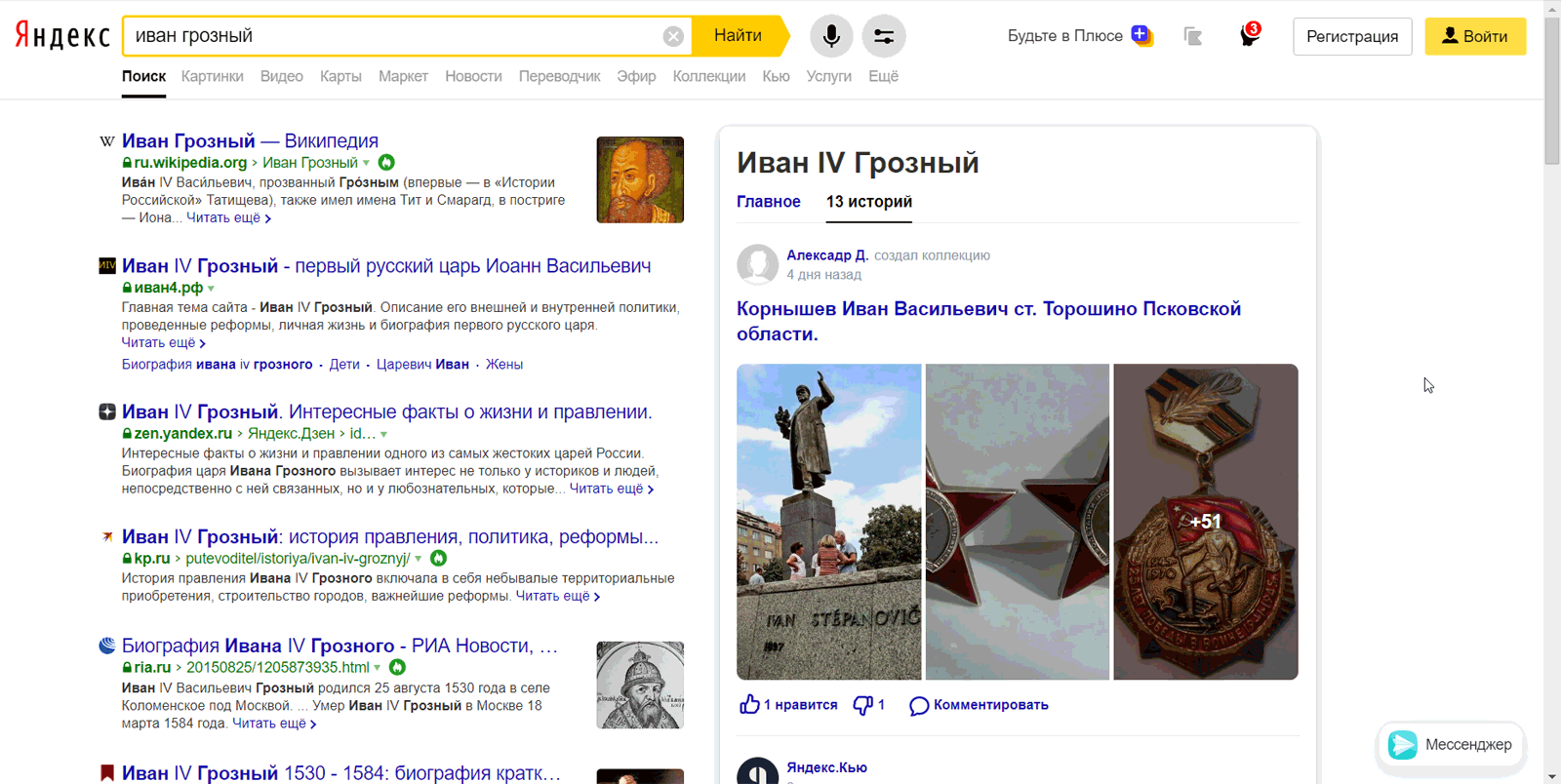The width and height of the screenshot is (1561, 784).
Task: Click the RIA Novosti favicon
Action: tap(107, 646)
